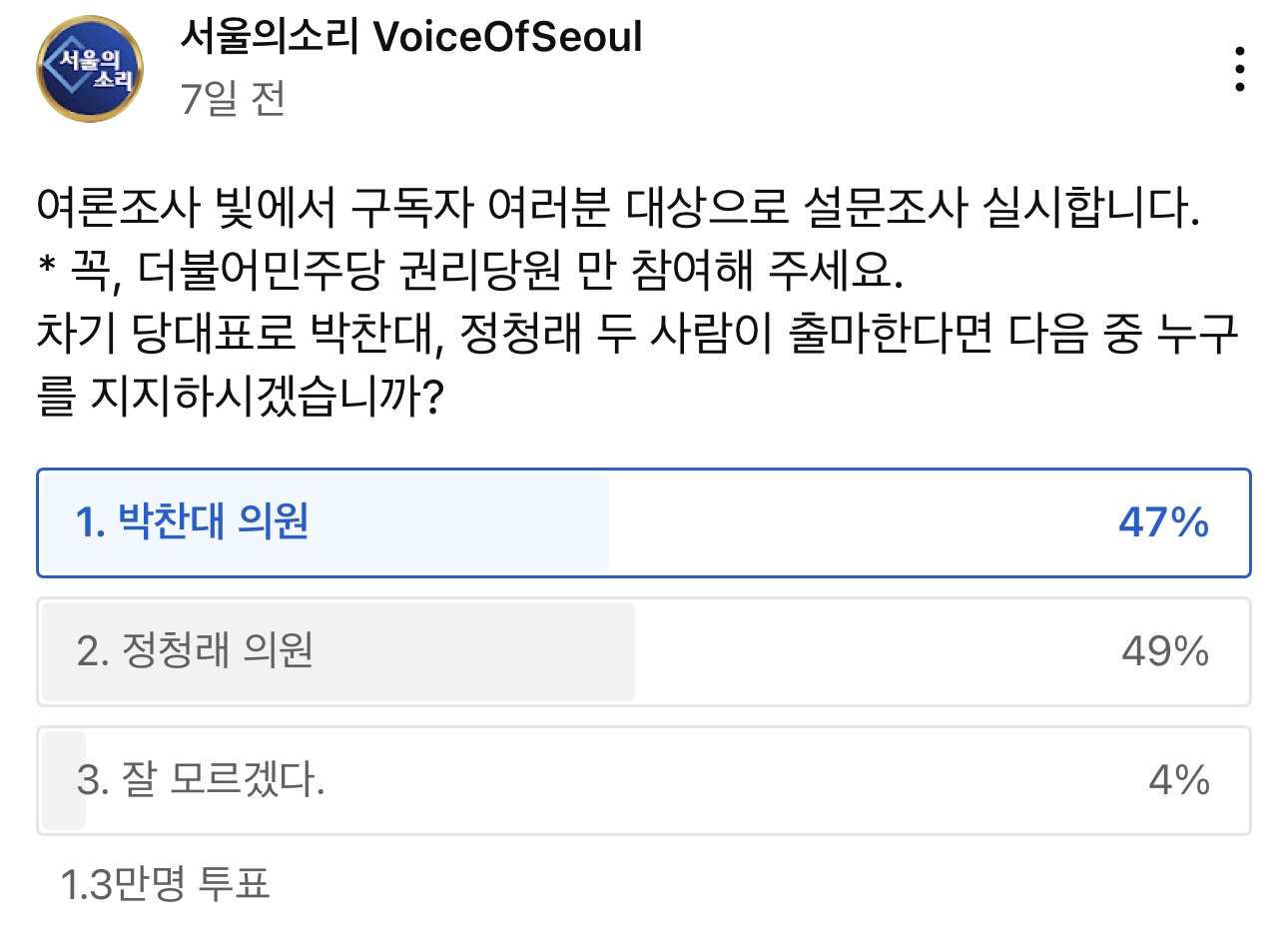Click the 서울의소리 channel avatar logo
Image resolution: width=1288 pixels, height=948 pixels.
click(90, 69)
